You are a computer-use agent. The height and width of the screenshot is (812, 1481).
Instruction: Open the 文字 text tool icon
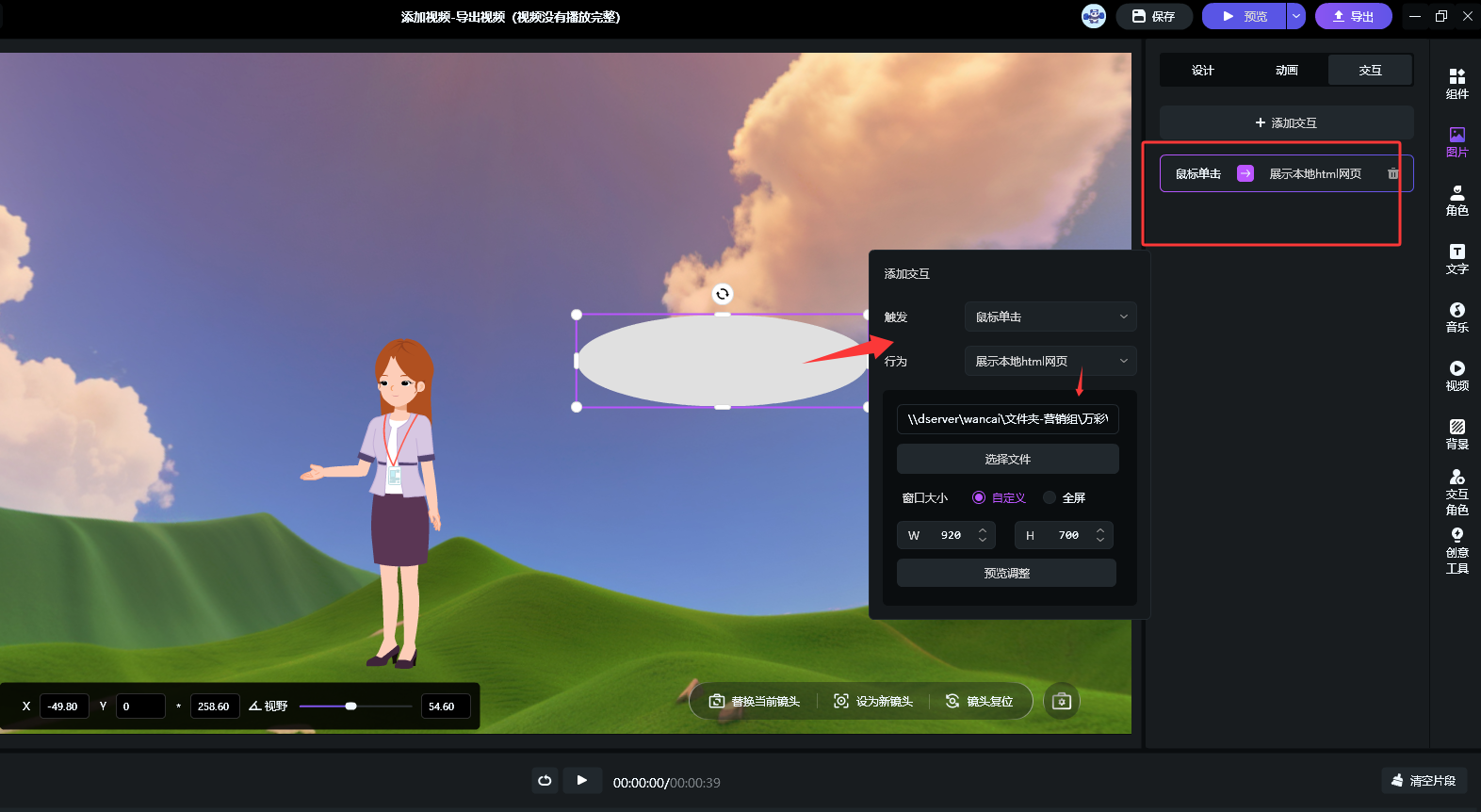pyautogui.click(x=1457, y=258)
